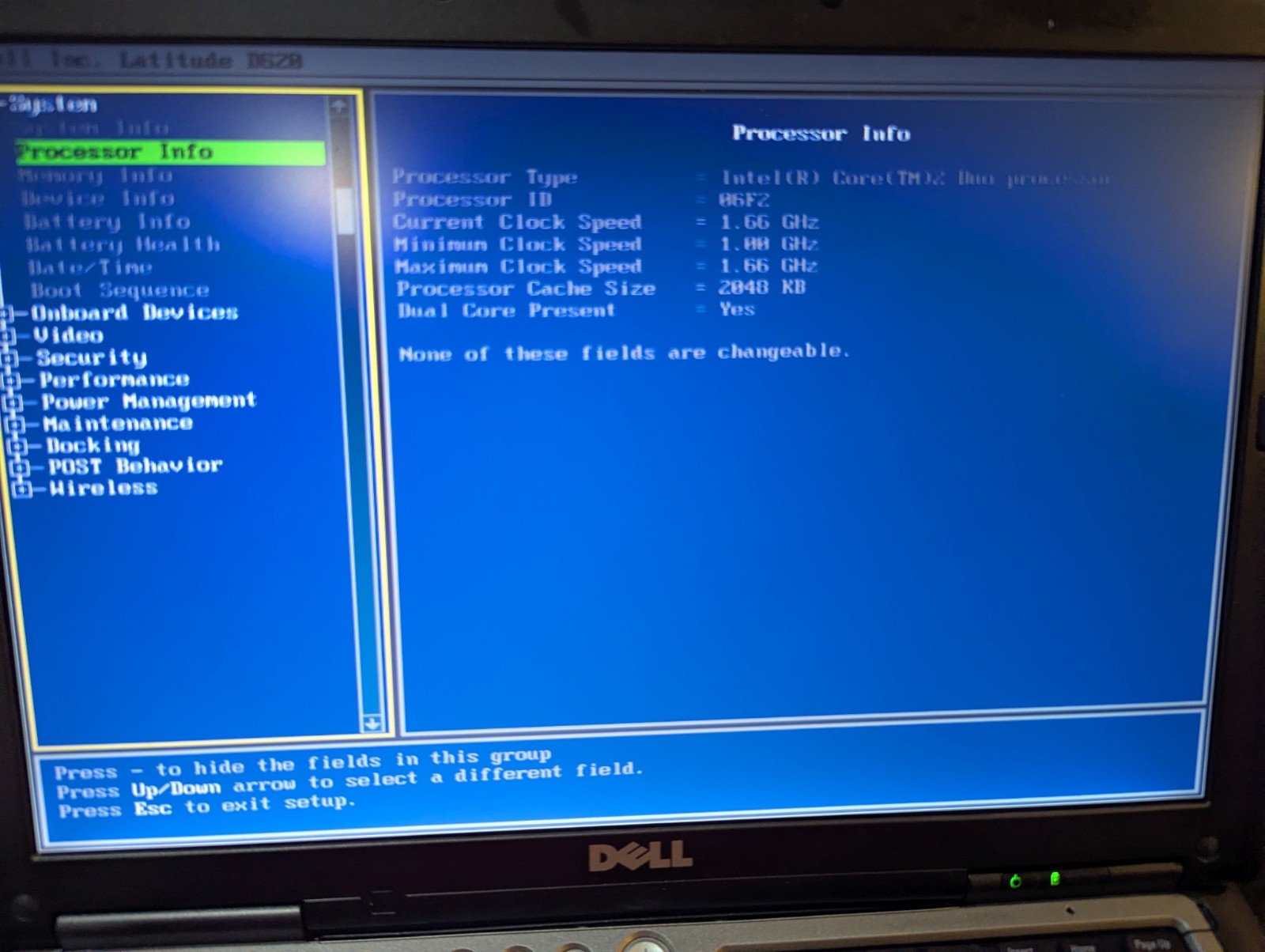This screenshot has width=1265, height=952.
Task: Expand the Security plus box
Action: 11,359
